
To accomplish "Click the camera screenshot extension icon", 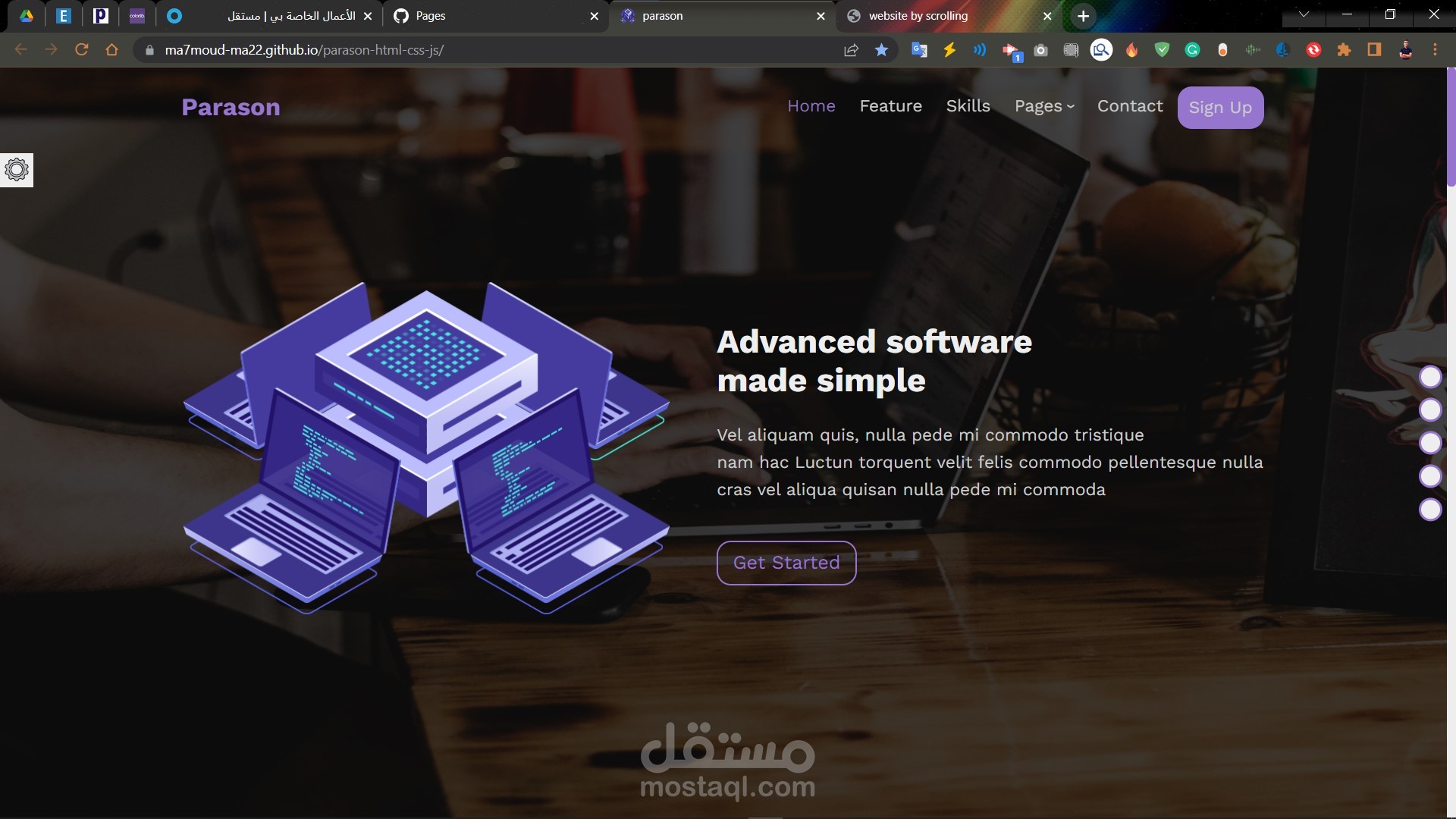I will click(1040, 50).
